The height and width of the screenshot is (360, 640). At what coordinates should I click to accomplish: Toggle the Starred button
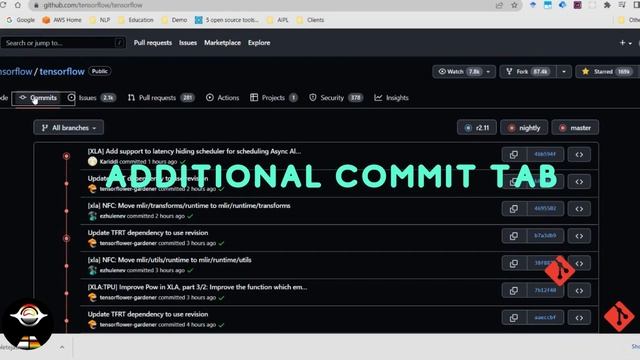point(607,71)
